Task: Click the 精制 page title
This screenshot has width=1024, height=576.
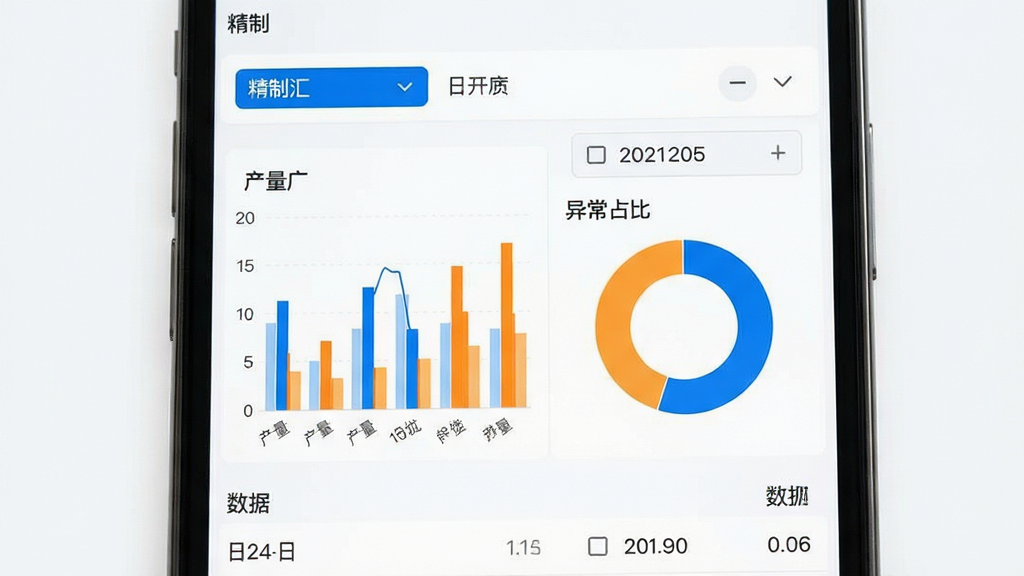Action: (248, 24)
